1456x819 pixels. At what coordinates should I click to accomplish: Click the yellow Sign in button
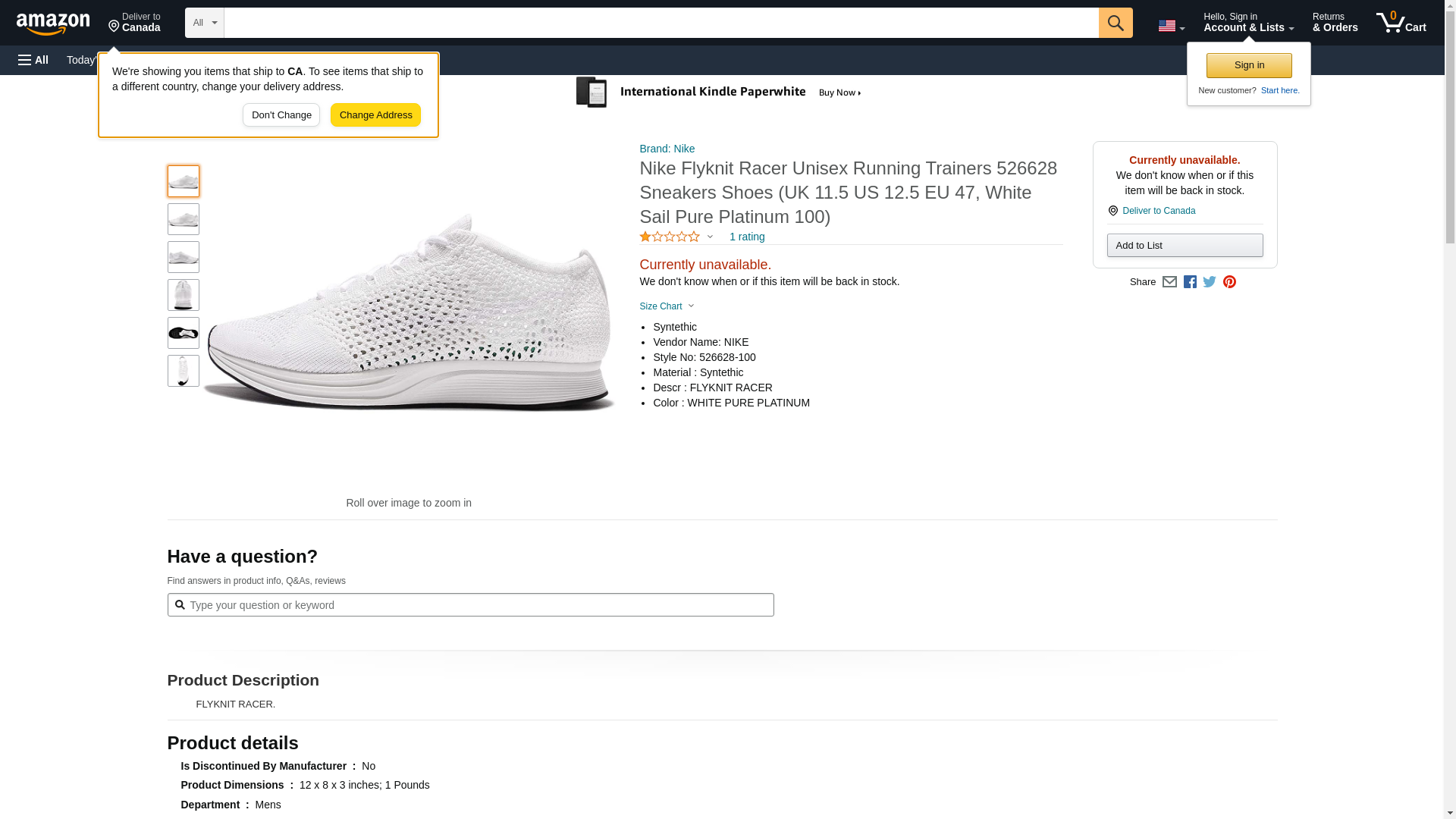[1249, 65]
